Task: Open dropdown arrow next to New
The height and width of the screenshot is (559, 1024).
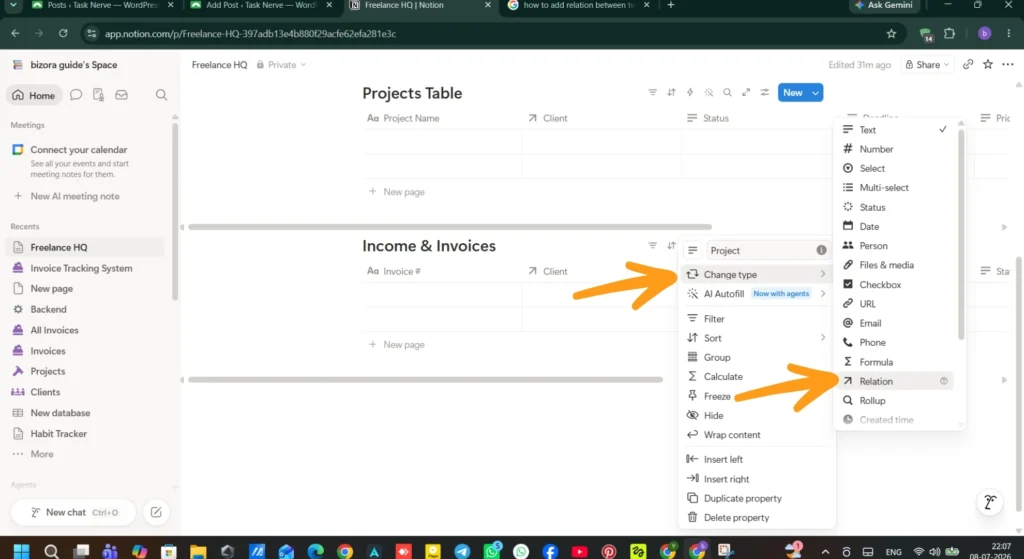Action: tap(816, 93)
